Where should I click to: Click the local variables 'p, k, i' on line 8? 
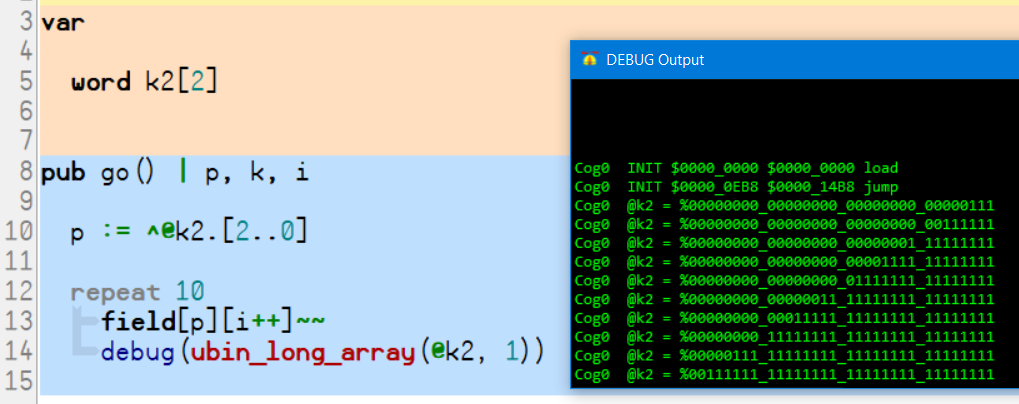coord(257,174)
